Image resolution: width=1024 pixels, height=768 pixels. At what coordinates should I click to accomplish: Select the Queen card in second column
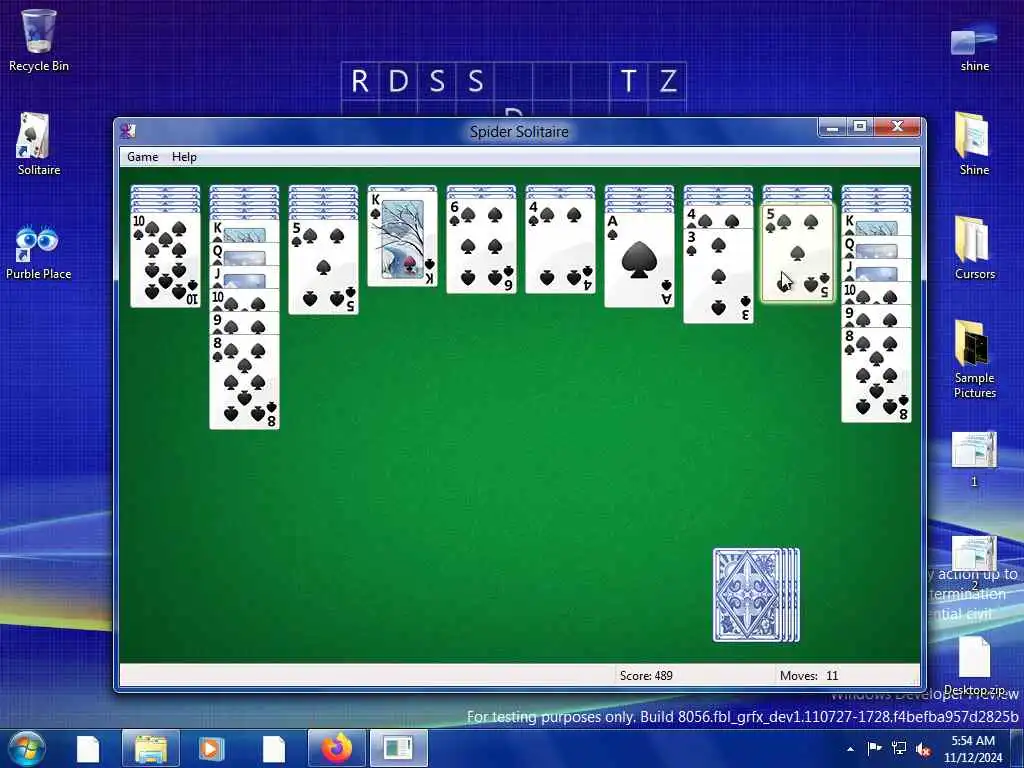click(244, 254)
